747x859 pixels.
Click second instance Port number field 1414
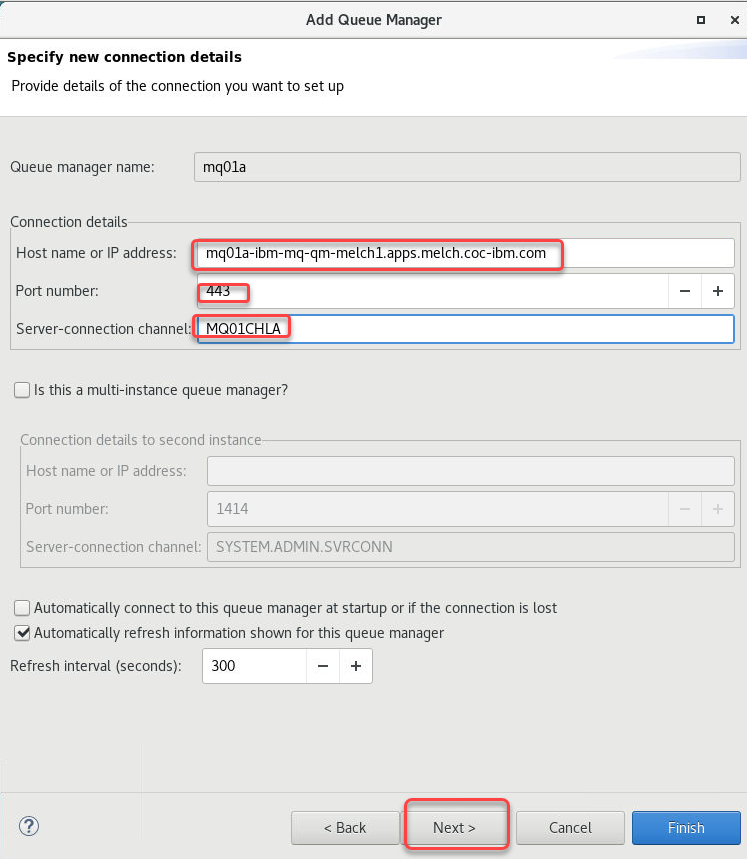[437, 509]
